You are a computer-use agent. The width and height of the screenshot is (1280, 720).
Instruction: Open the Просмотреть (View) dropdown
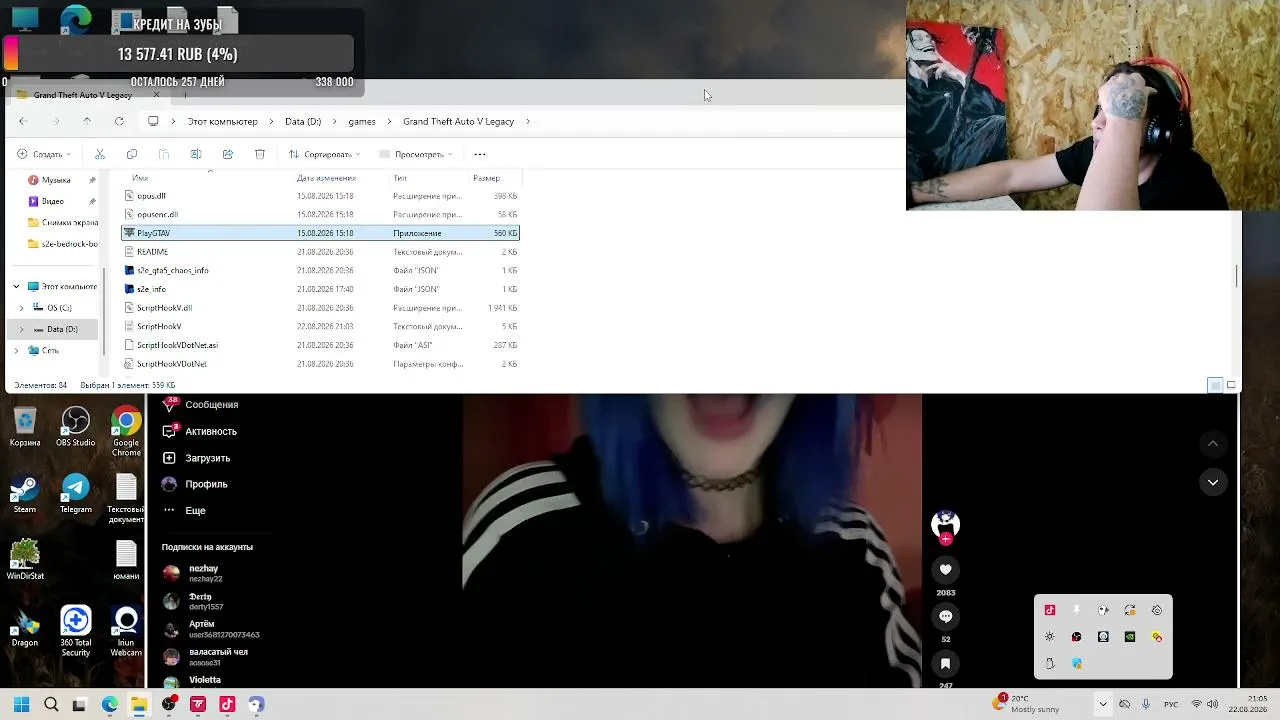tap(416, 154)
